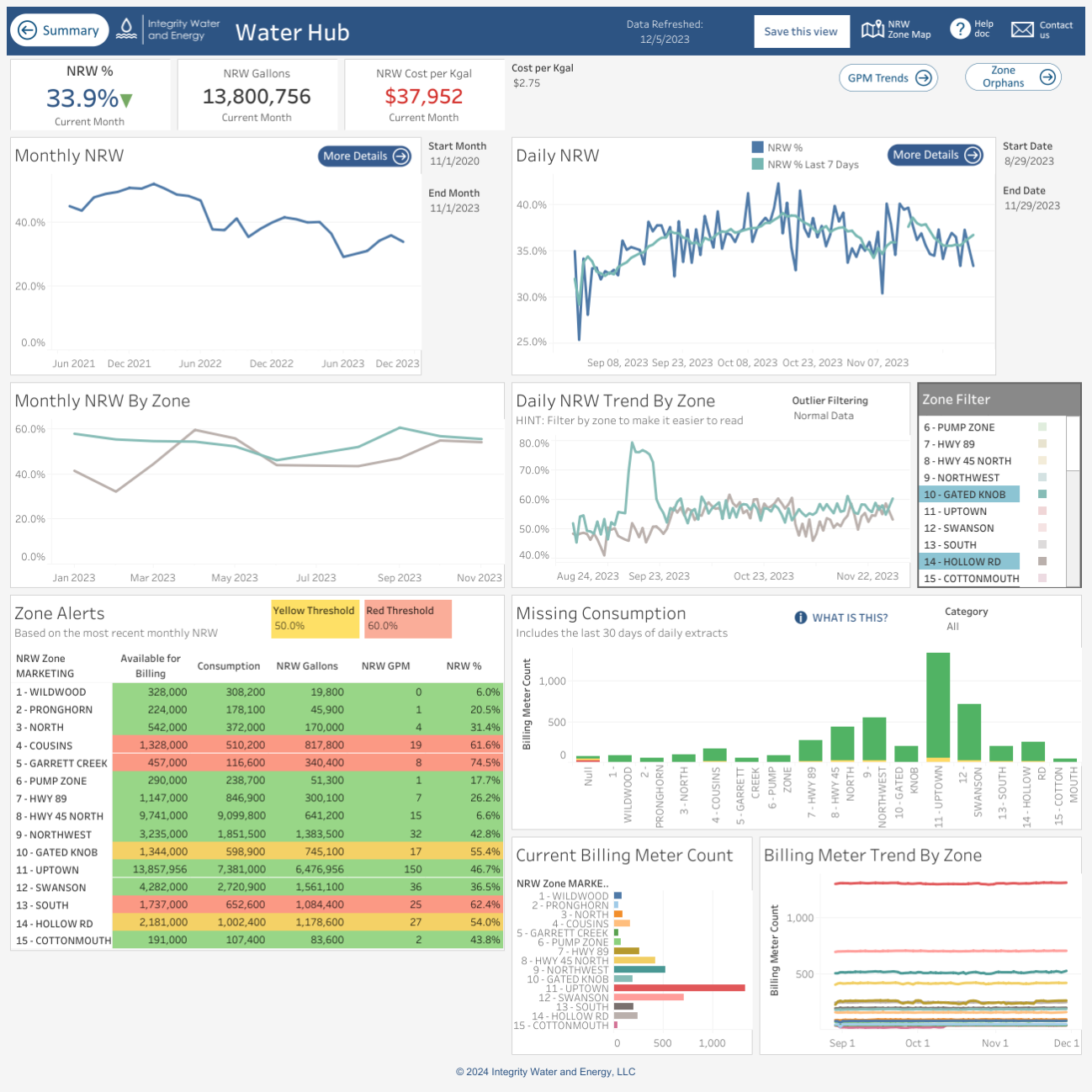The height and width of the screenshot is (1092, 1092).
Task: Open the Category dropdown set to All
Action: point(953,627)
